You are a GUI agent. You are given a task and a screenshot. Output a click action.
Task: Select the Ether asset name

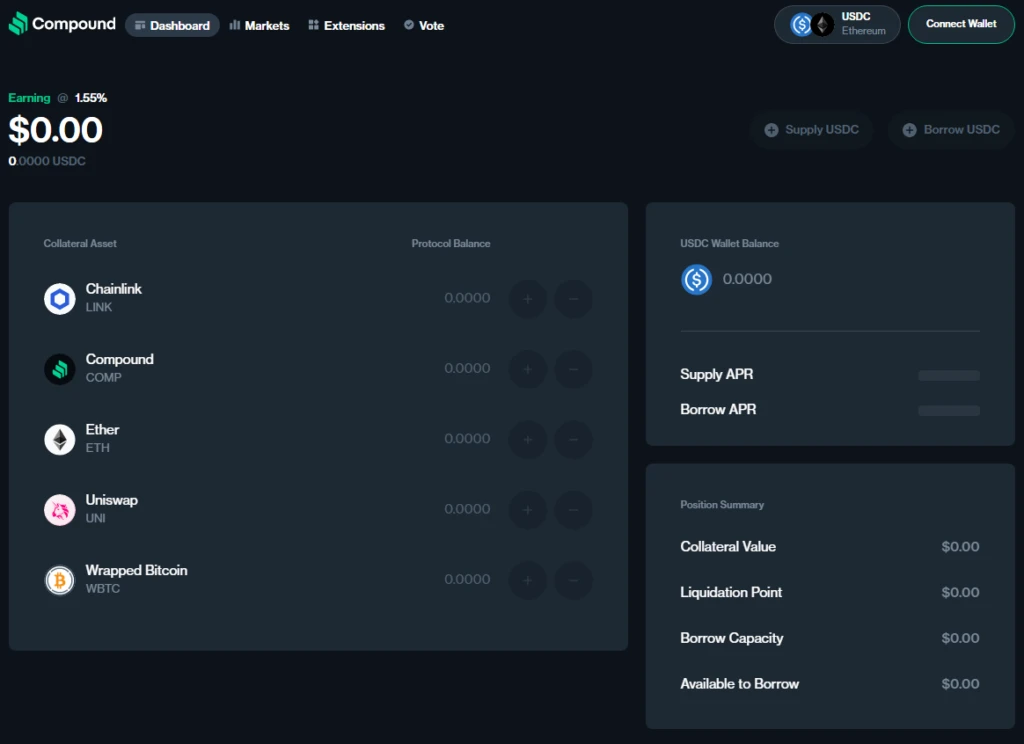103,430
